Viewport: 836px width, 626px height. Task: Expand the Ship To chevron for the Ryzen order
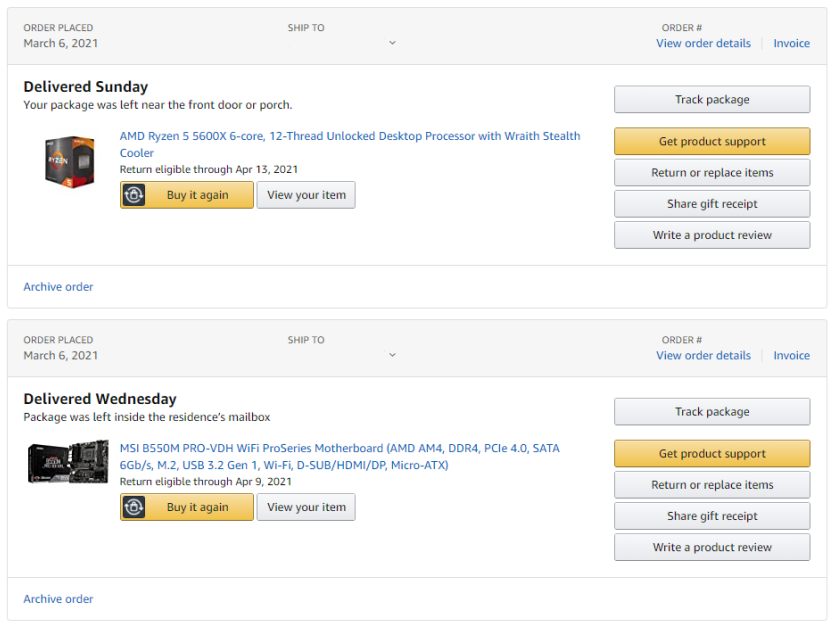392,43
